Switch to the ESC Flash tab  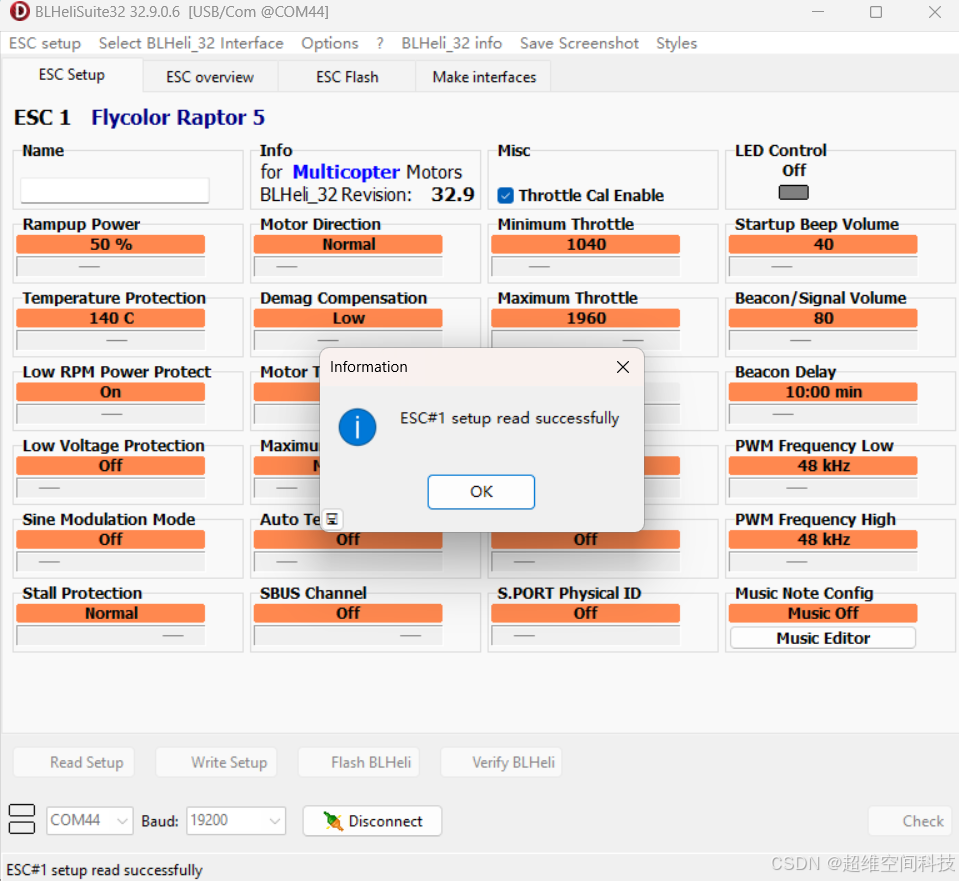tap(347, 77)
